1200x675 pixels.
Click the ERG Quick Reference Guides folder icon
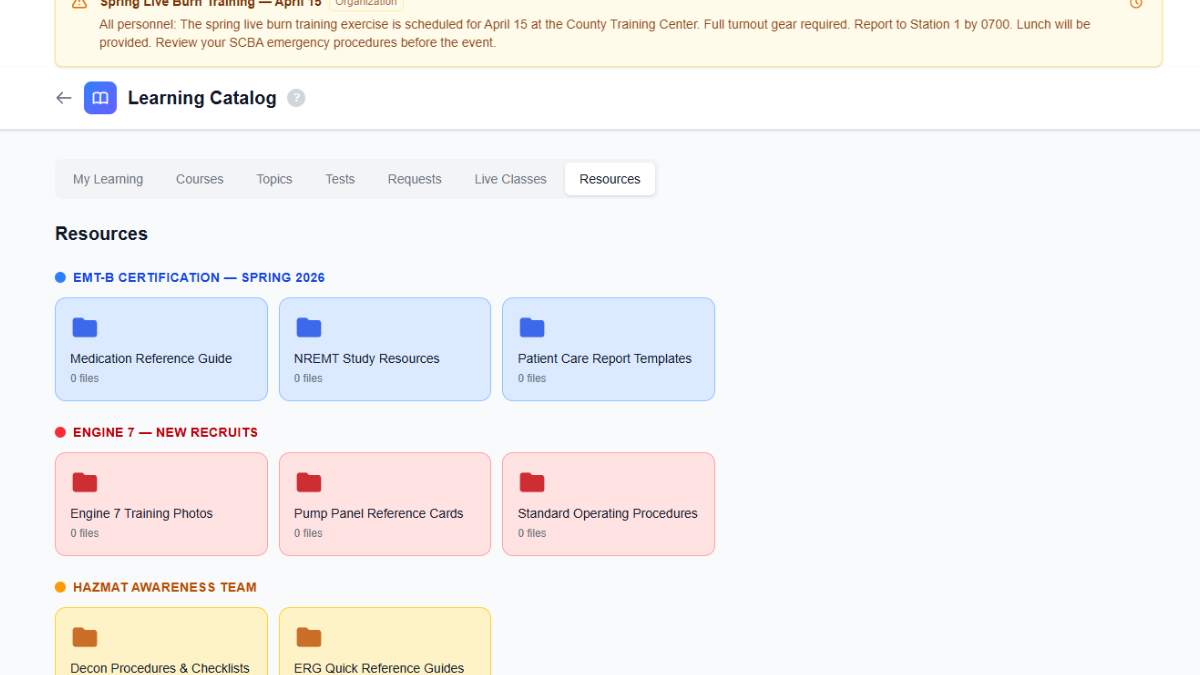pos(309,638)
